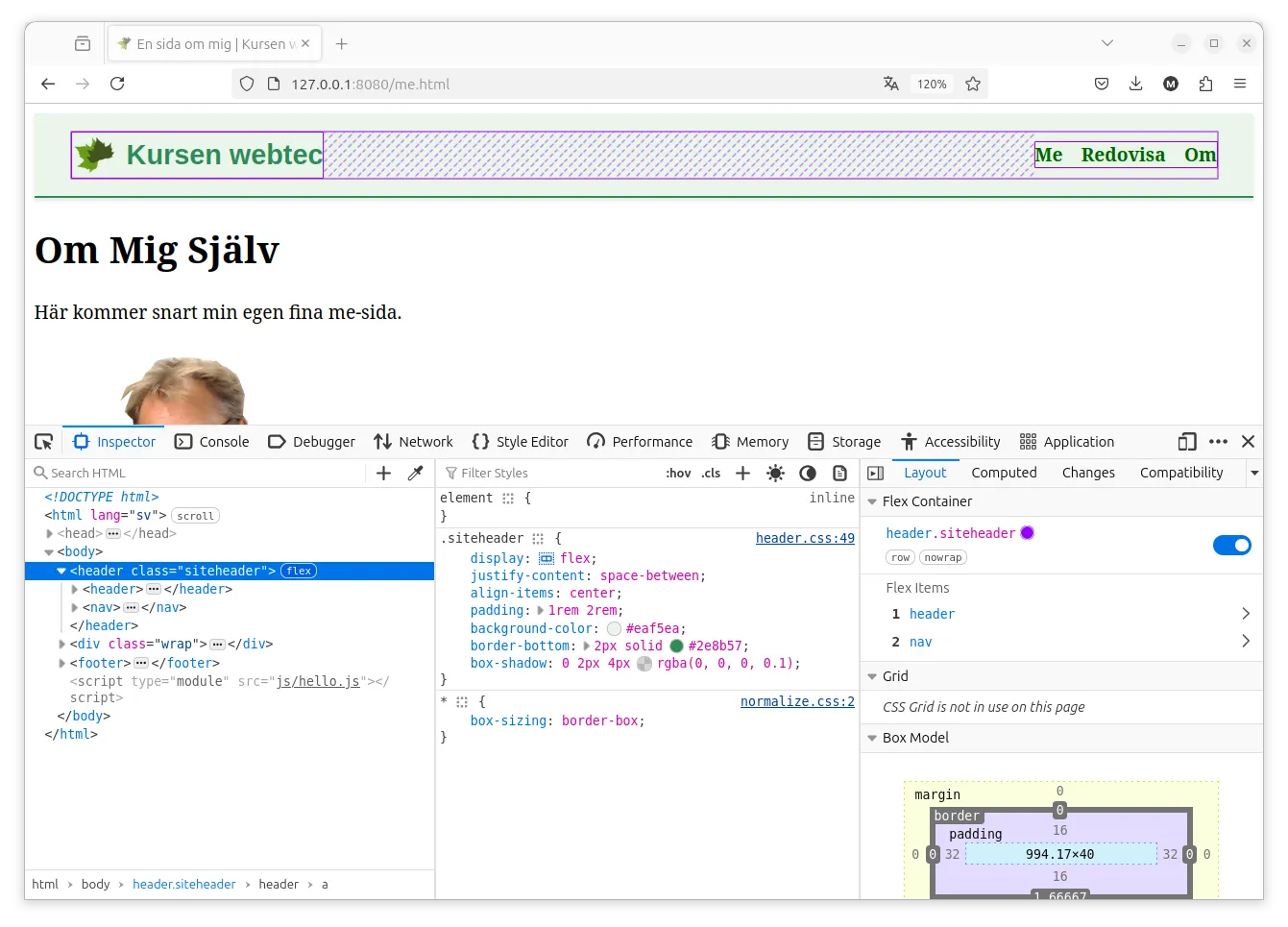Bookmark this page with the star icon
The image size is (1288, 927).
(973, 84)
